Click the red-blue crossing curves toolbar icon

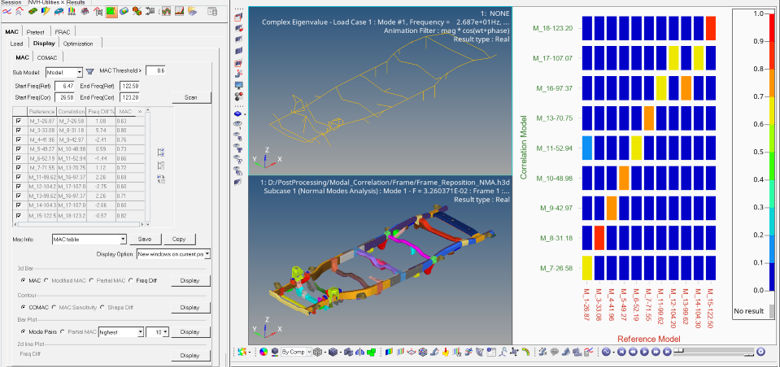[7, 10]
